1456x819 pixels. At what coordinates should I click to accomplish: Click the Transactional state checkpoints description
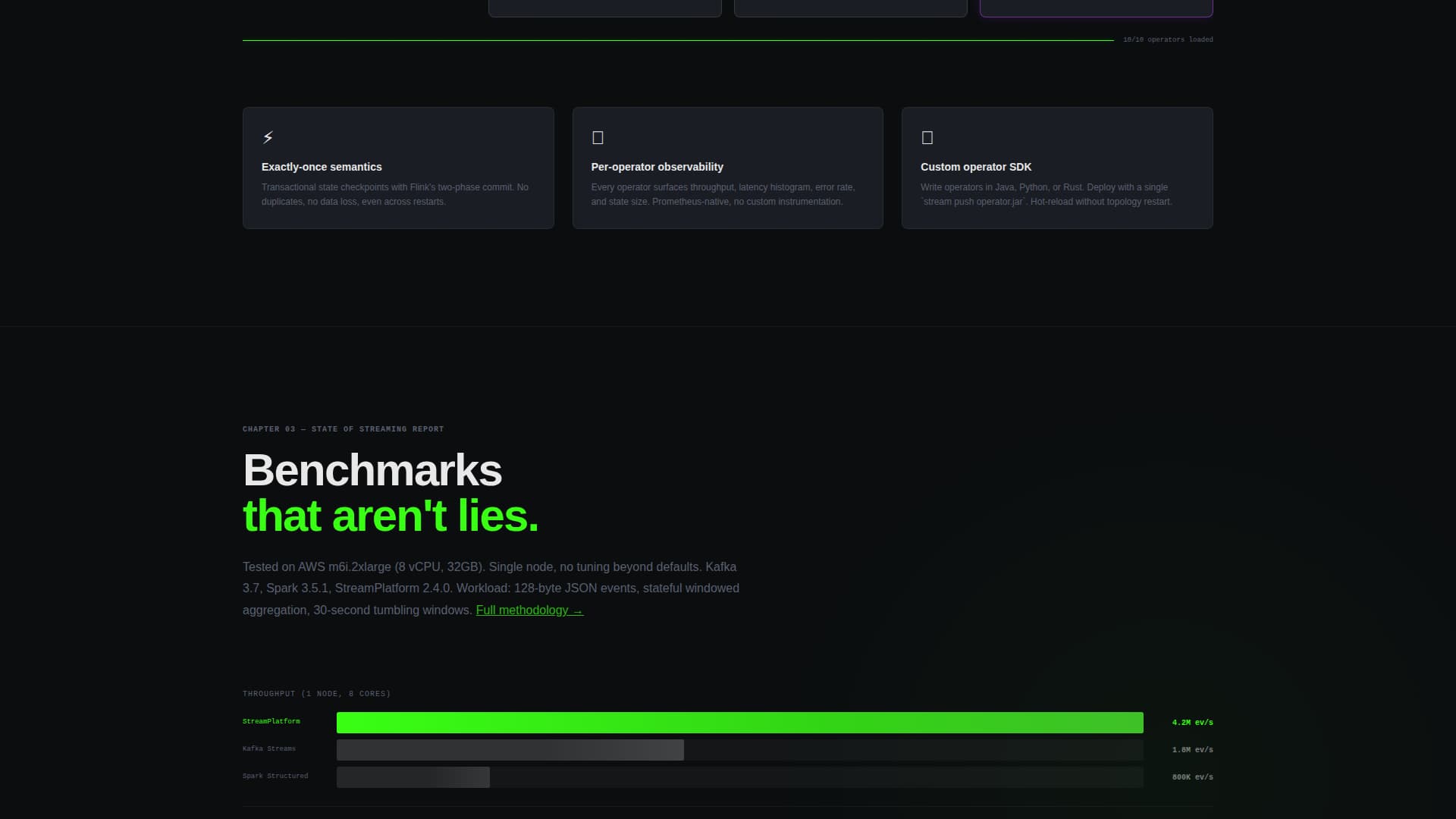[395, 194]
